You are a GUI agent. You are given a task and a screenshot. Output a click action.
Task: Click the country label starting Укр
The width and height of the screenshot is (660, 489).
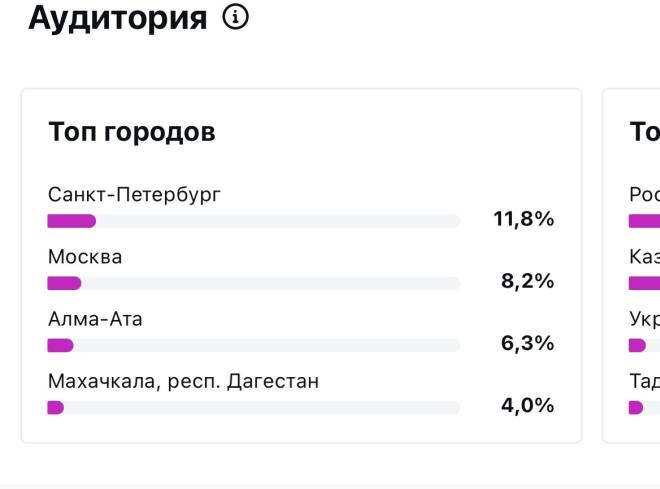coord(644,319)
